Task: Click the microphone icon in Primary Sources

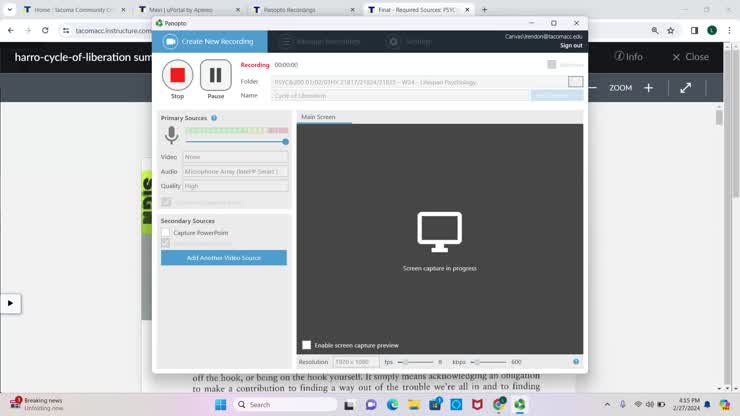Action: coord(171,136)
